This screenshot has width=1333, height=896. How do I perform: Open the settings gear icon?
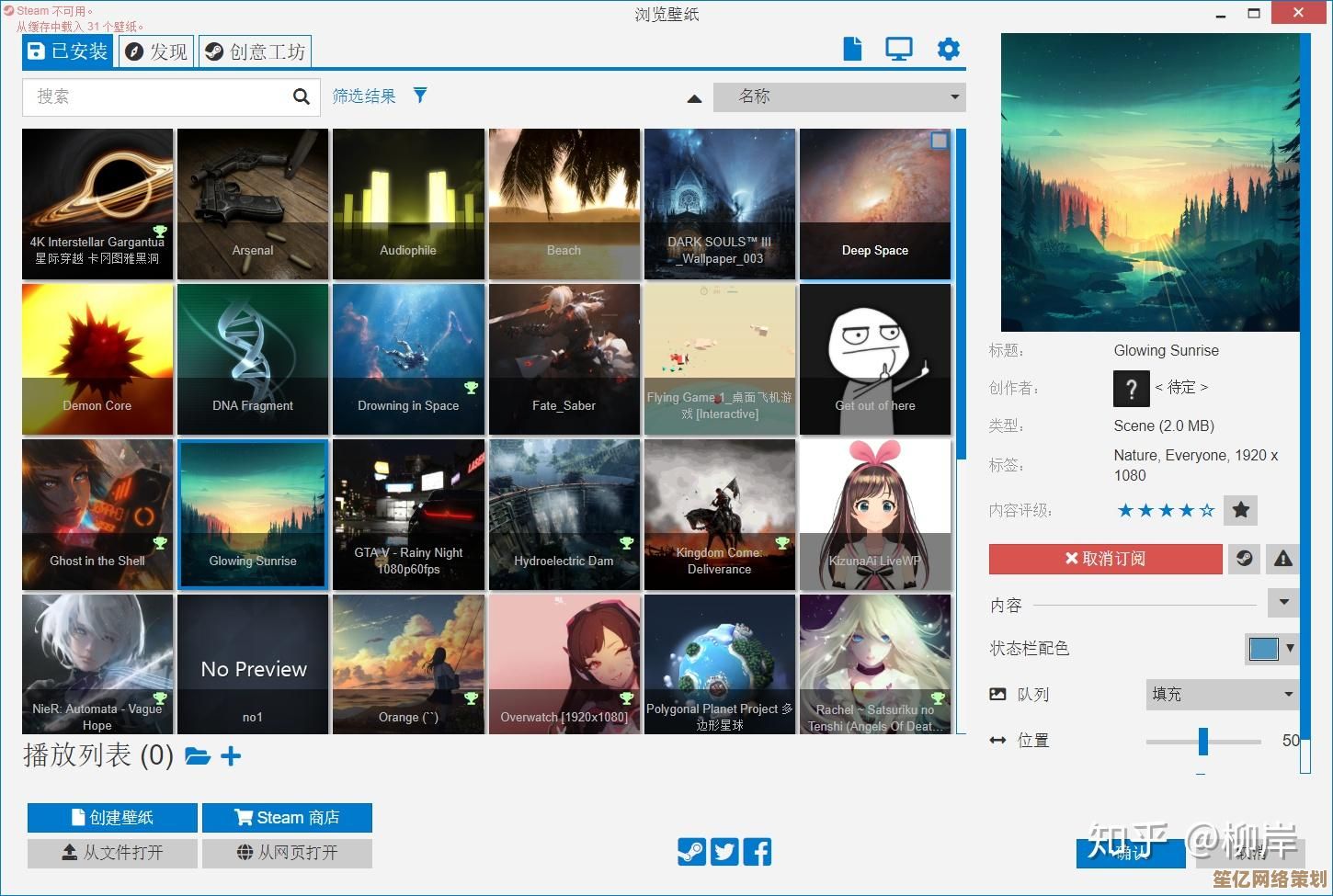point(948,49)
